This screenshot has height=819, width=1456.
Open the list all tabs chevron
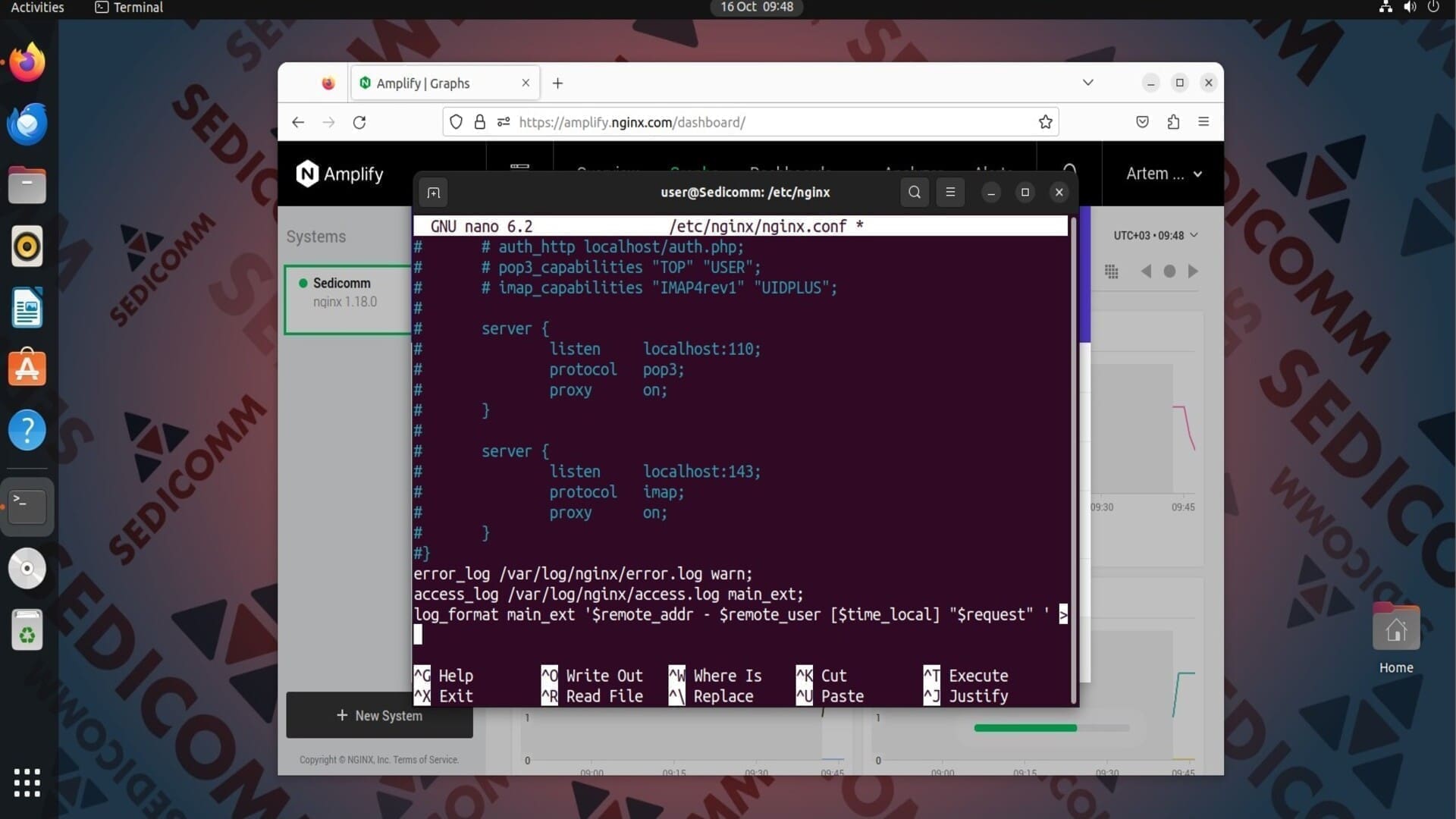[1087, 83]
